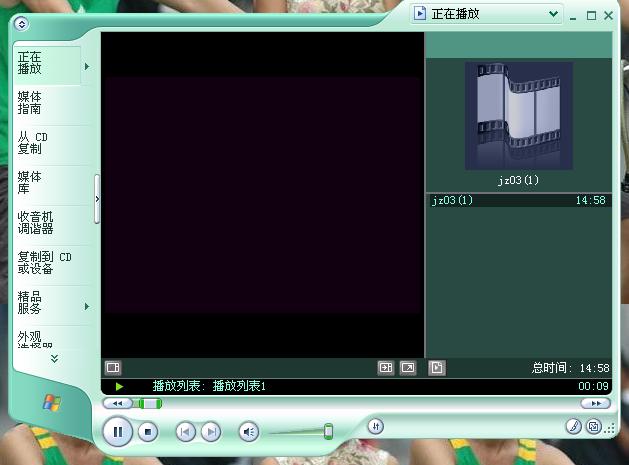Viewport: 629px width, 465px height.
Task: Pause the current playback
Action: click(x=117, y=432)
